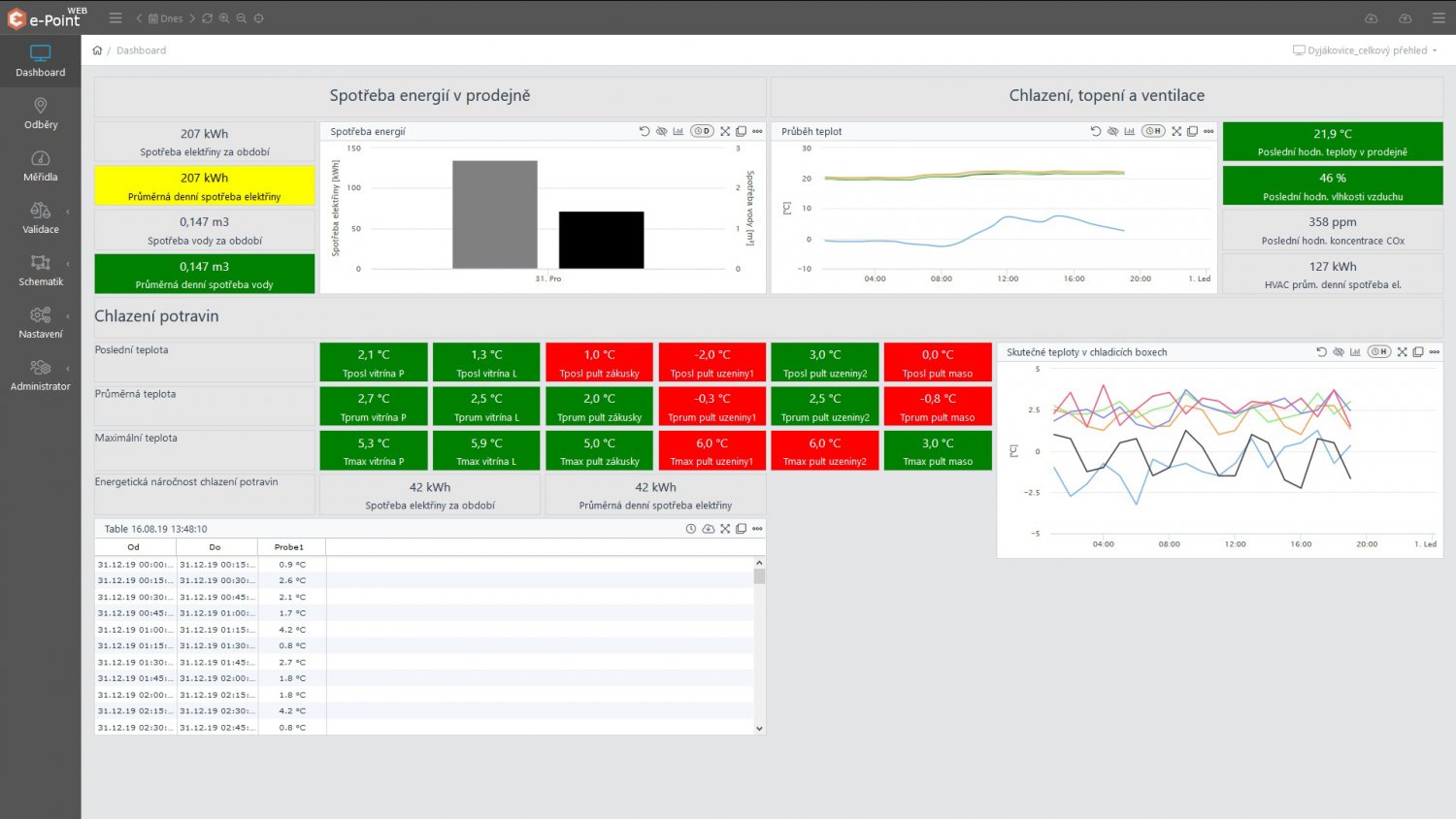Hide series in Spotřeba energií chart
The width and height of the screenshot is (1456, 819).
tap(661, 131)
